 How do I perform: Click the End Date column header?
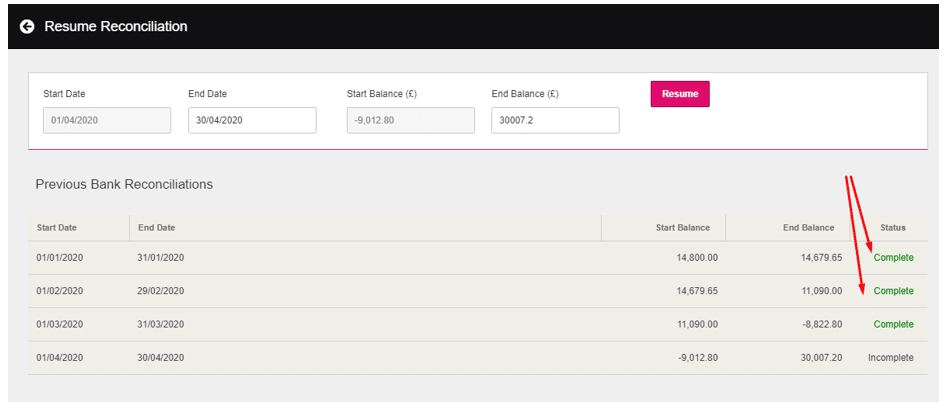point(156,228)
